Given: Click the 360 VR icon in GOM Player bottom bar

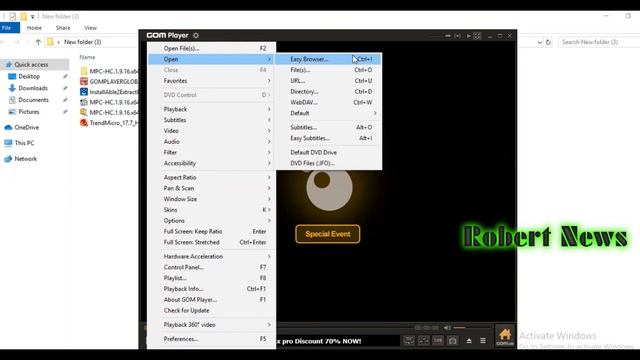Looking at the screenshot, I should [x=438, y=340].
